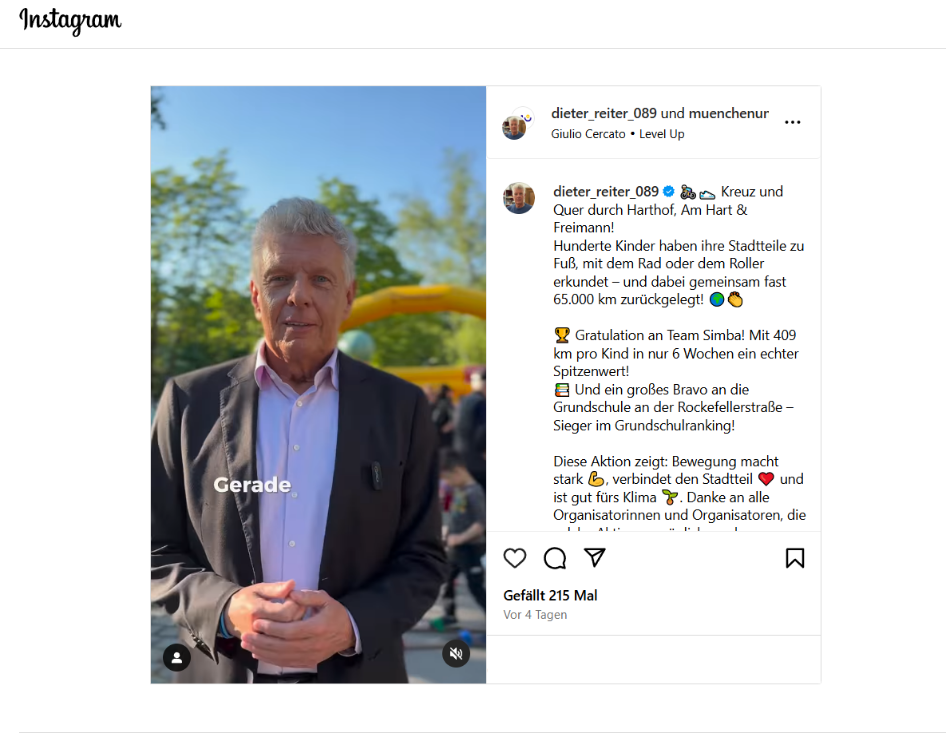946x737 pixels.
Task: Like the post with the heart icon
Action: (515, 558)
